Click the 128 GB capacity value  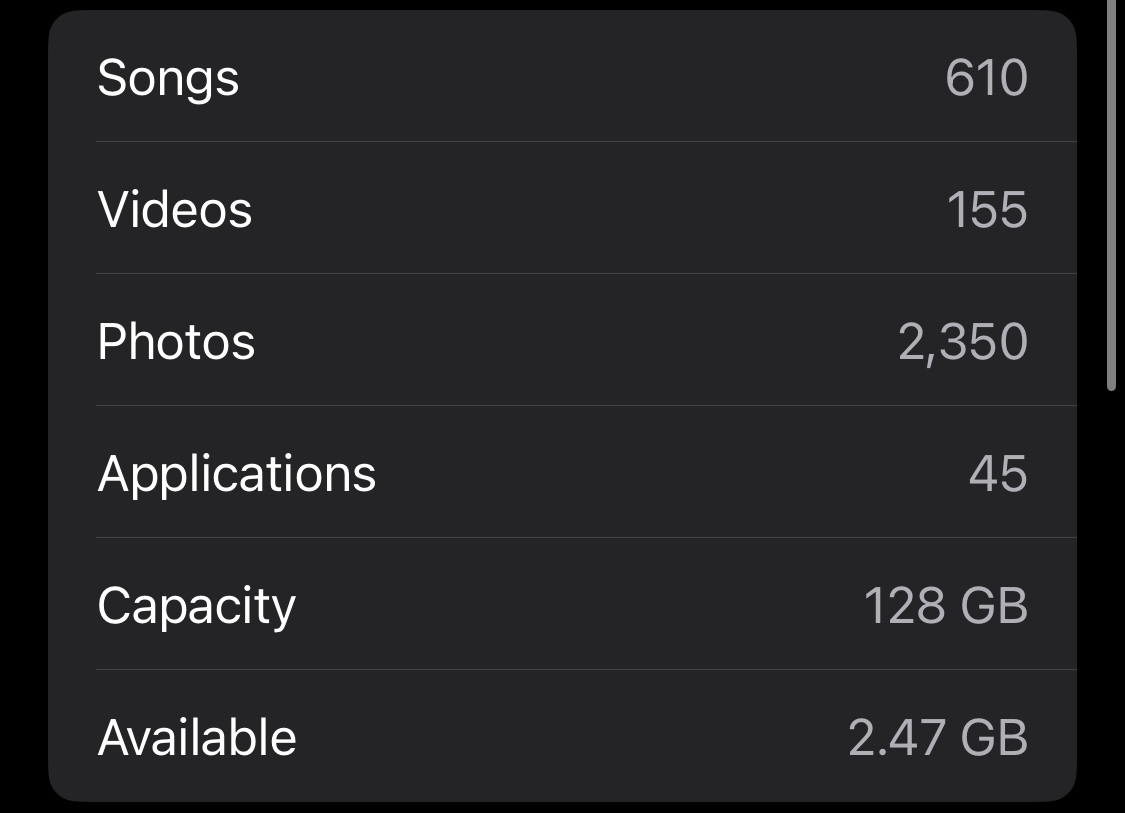coord(946,606)
